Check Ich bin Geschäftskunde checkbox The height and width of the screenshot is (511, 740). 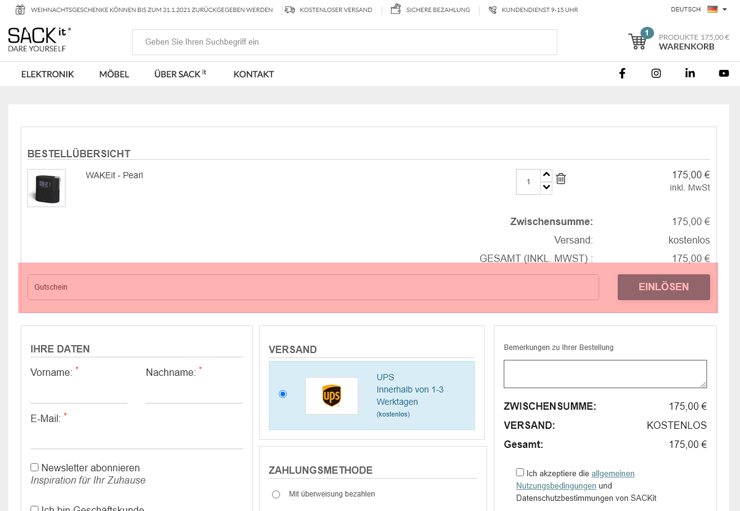(34, 509)
